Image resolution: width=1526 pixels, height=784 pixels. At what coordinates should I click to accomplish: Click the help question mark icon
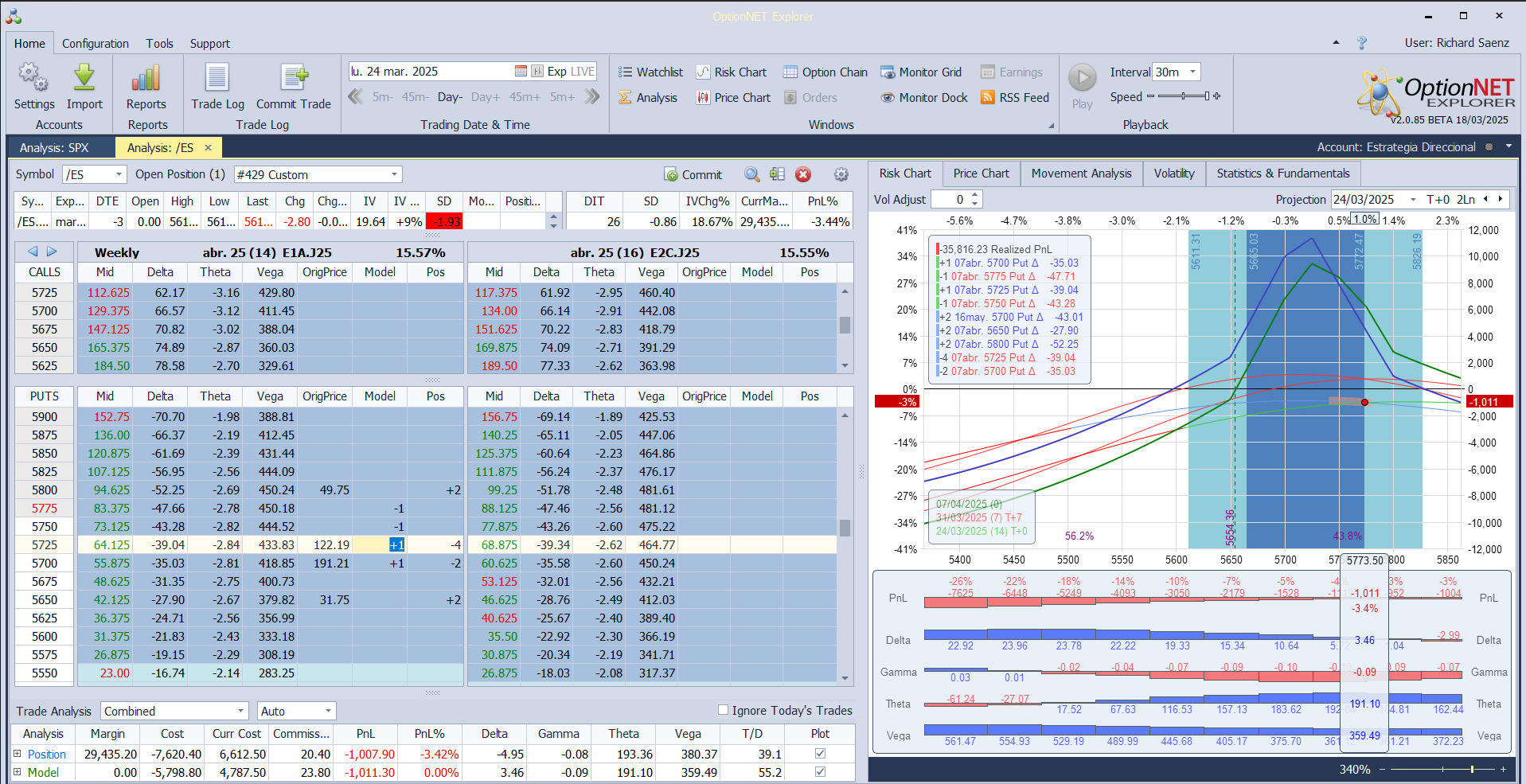click(x=1362, y=43)
